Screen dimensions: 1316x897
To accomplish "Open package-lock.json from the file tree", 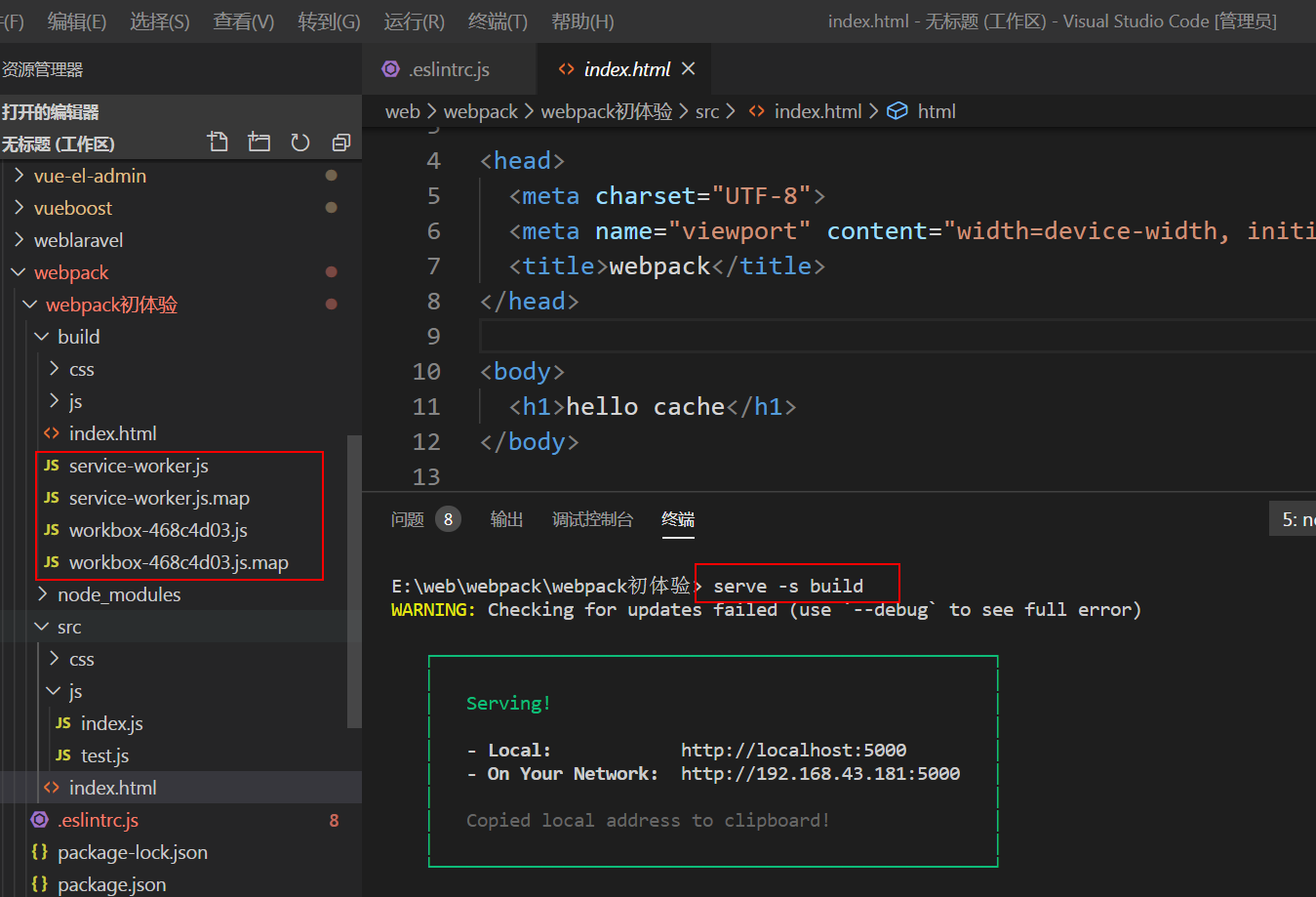I will point(132,852).
